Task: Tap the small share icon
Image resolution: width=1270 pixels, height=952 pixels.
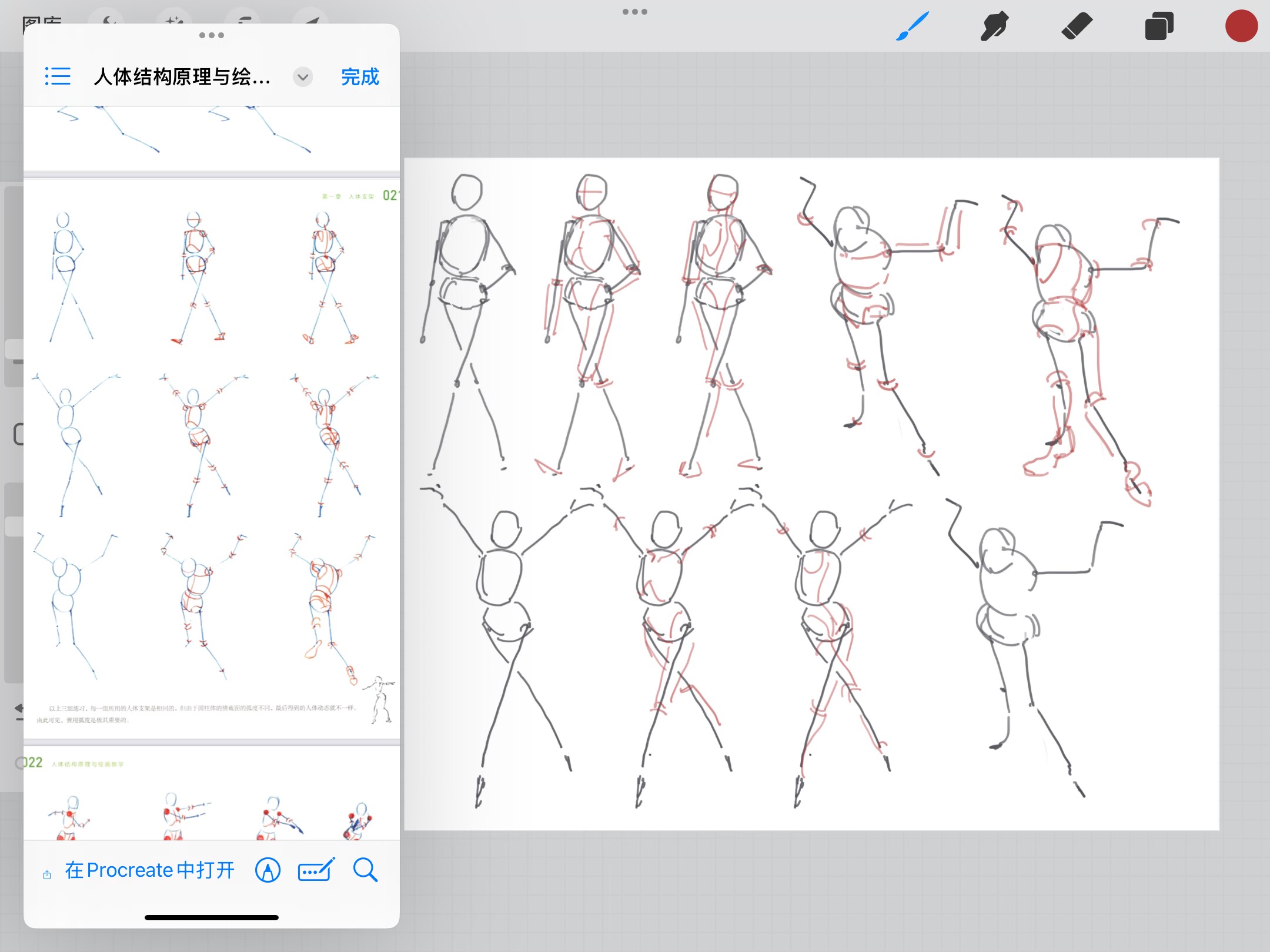Action: [x=47, y=875]
